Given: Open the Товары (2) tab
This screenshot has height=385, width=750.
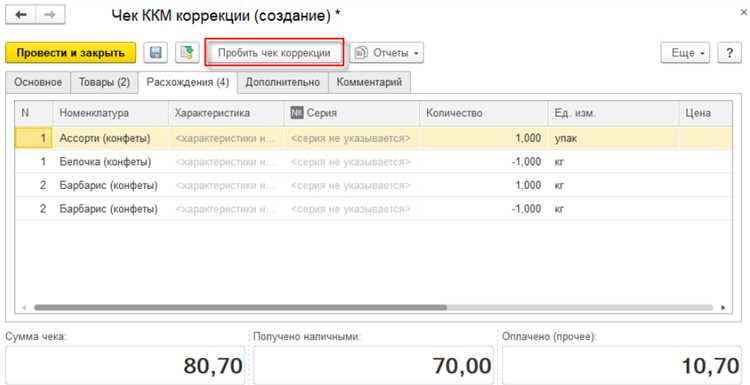Looking at the screenshot, I should [x=104, y=82].
